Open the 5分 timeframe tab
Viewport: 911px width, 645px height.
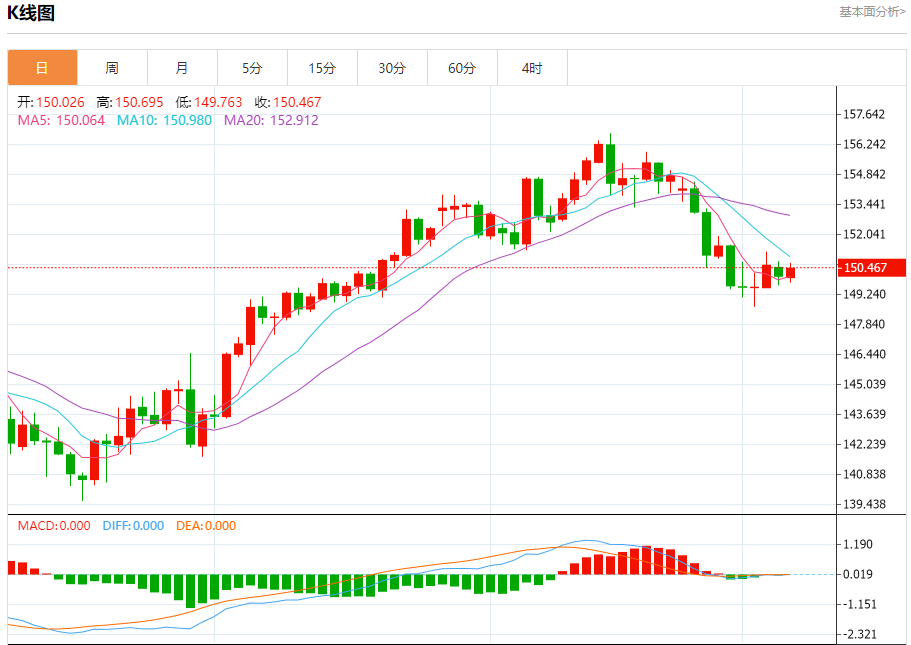[x=252, y=68]
